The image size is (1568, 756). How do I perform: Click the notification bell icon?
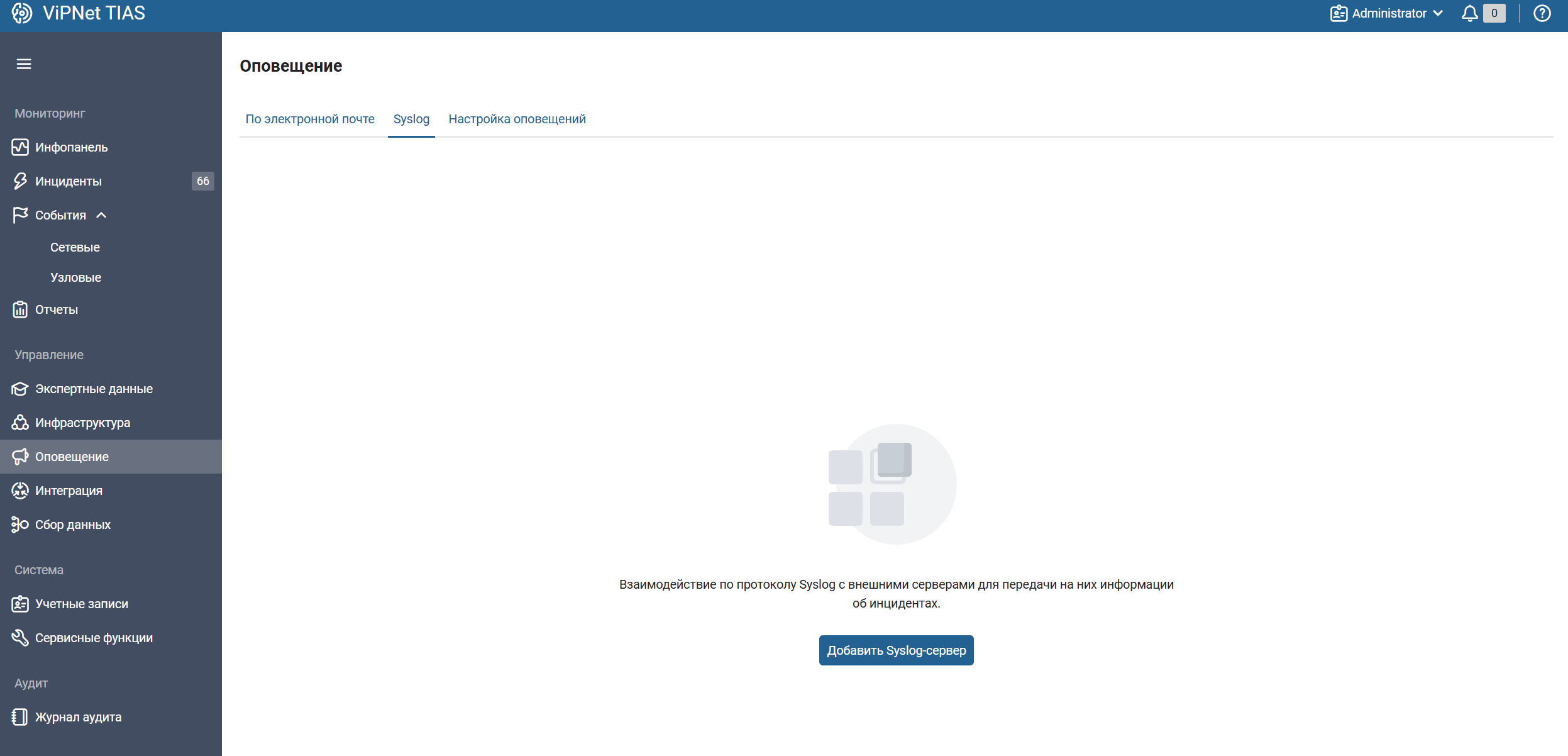1468,13
